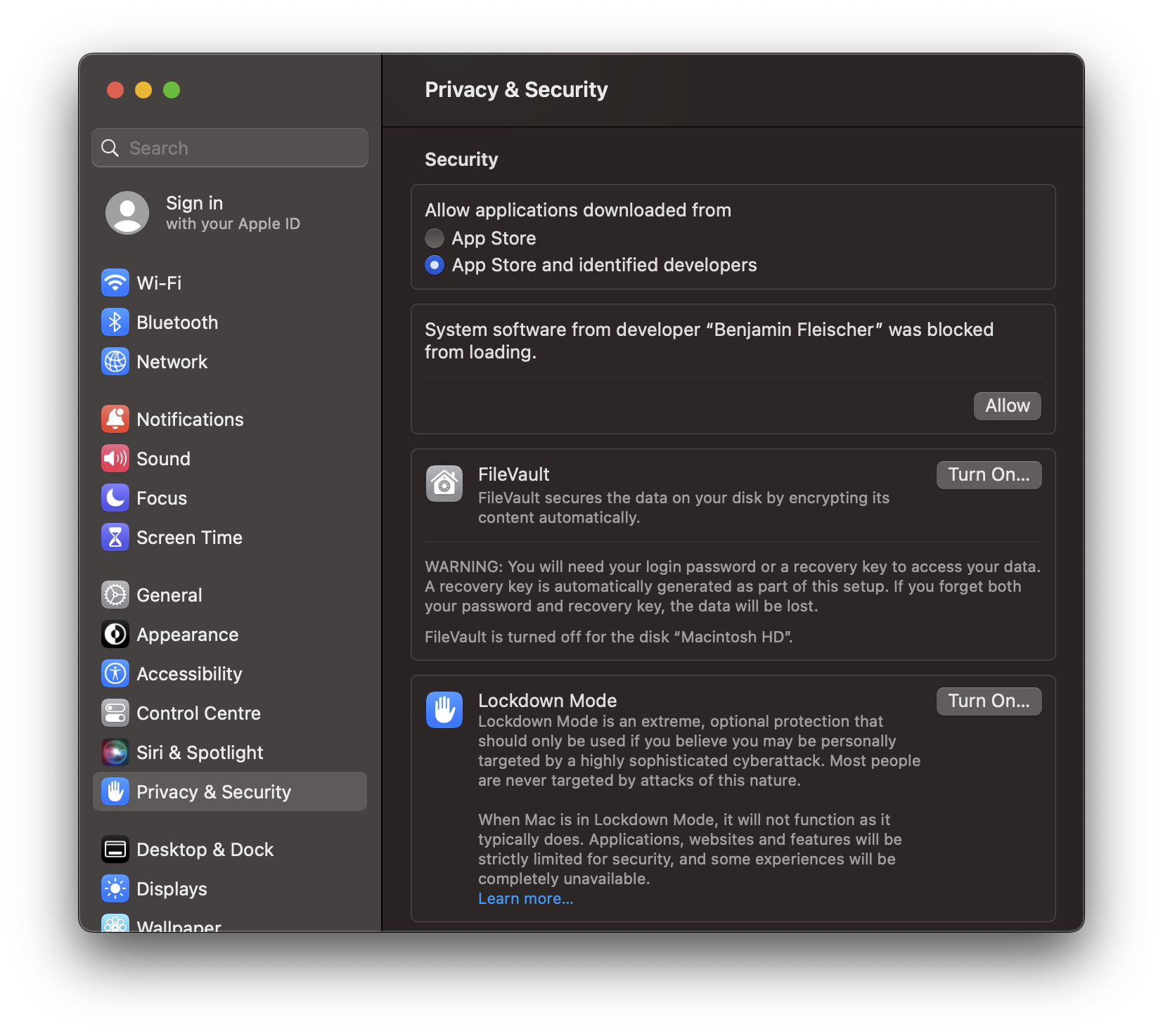Screen dimensions: 1163x1036
Task: Open General settings label
Action: (169, 595)
